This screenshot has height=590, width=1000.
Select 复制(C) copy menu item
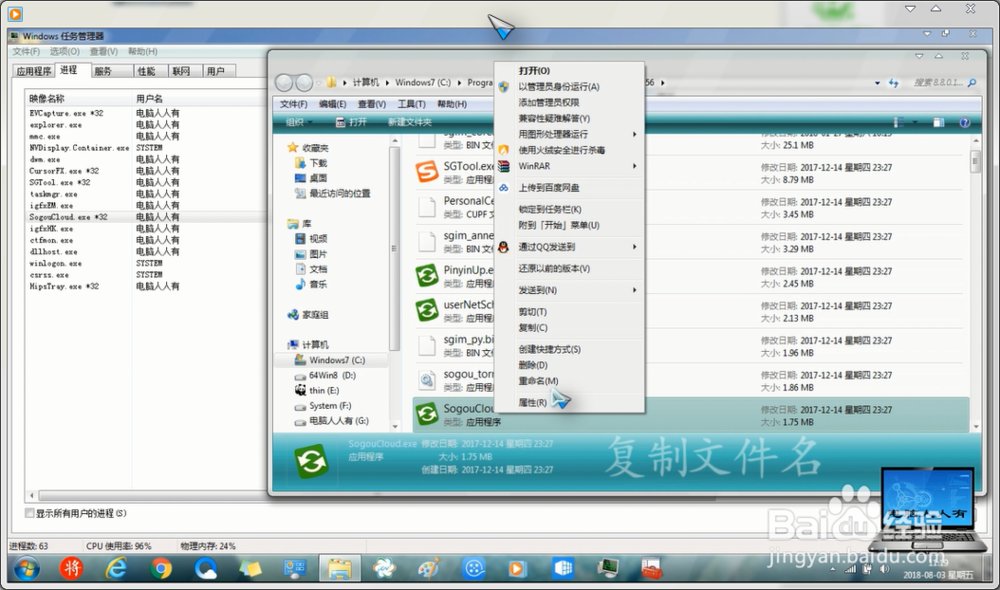(533, 328)
